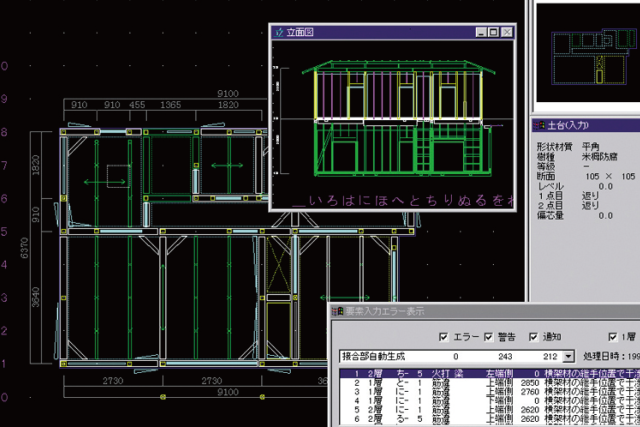Click the 土台(入力) panel title icon
This screenshot has height=427, width=640.
click(540, 125)
